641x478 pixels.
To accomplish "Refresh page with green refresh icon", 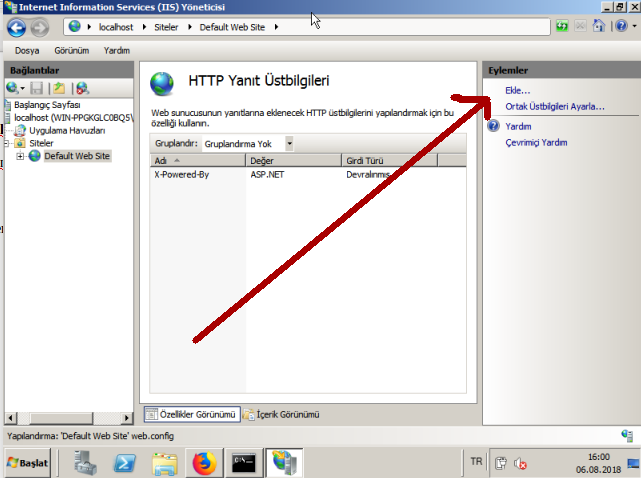I will 562,26.
